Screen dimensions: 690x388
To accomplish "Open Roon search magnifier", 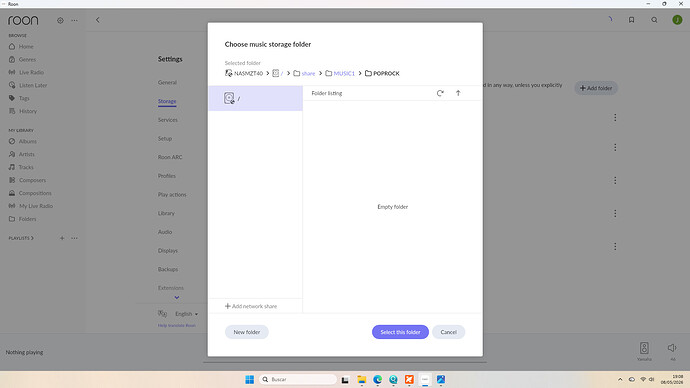I will point(654,20).
